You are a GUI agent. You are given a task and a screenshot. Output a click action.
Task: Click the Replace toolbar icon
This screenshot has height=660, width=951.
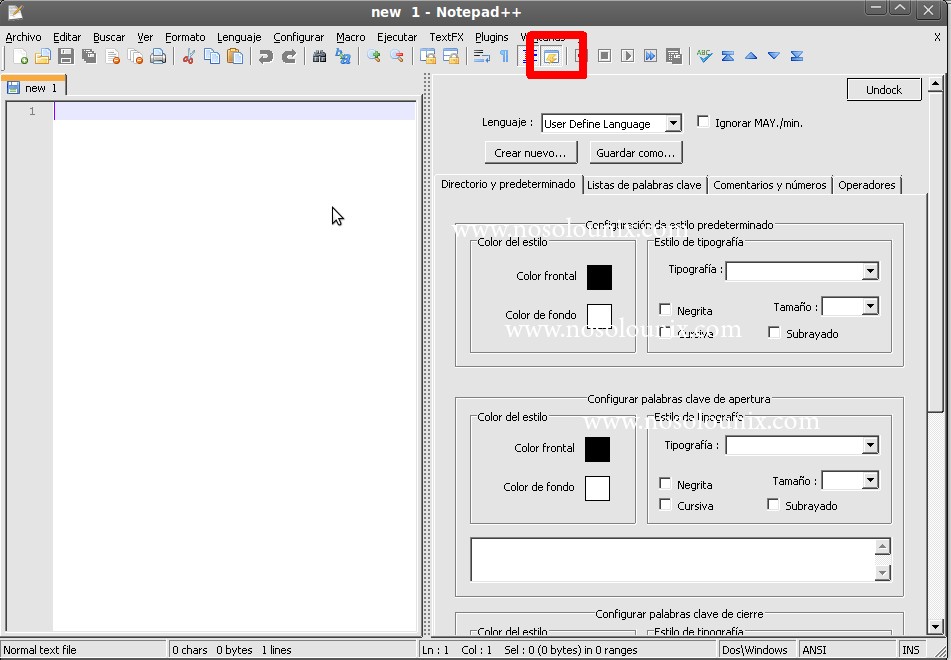pos(343,56)
